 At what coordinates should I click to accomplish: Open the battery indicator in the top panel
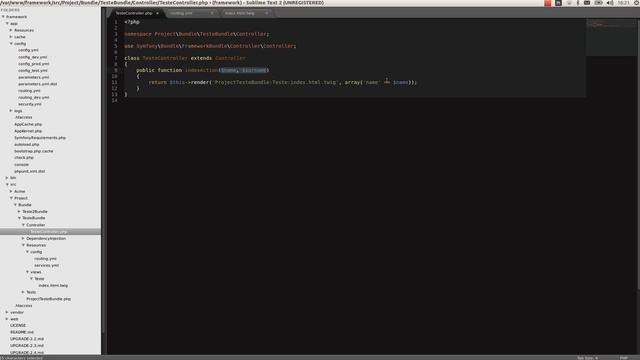point(598,3)
